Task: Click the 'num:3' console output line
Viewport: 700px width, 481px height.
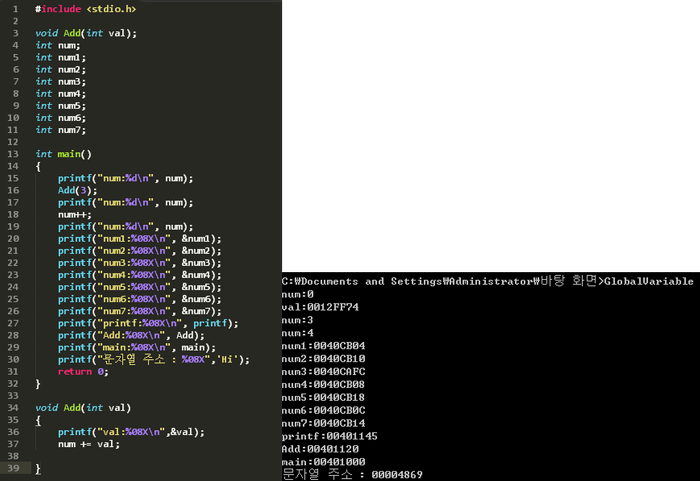Action: pos(298,320)
